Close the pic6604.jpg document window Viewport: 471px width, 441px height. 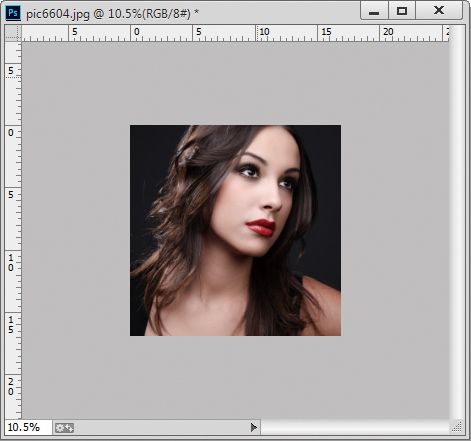click(439, 11)
